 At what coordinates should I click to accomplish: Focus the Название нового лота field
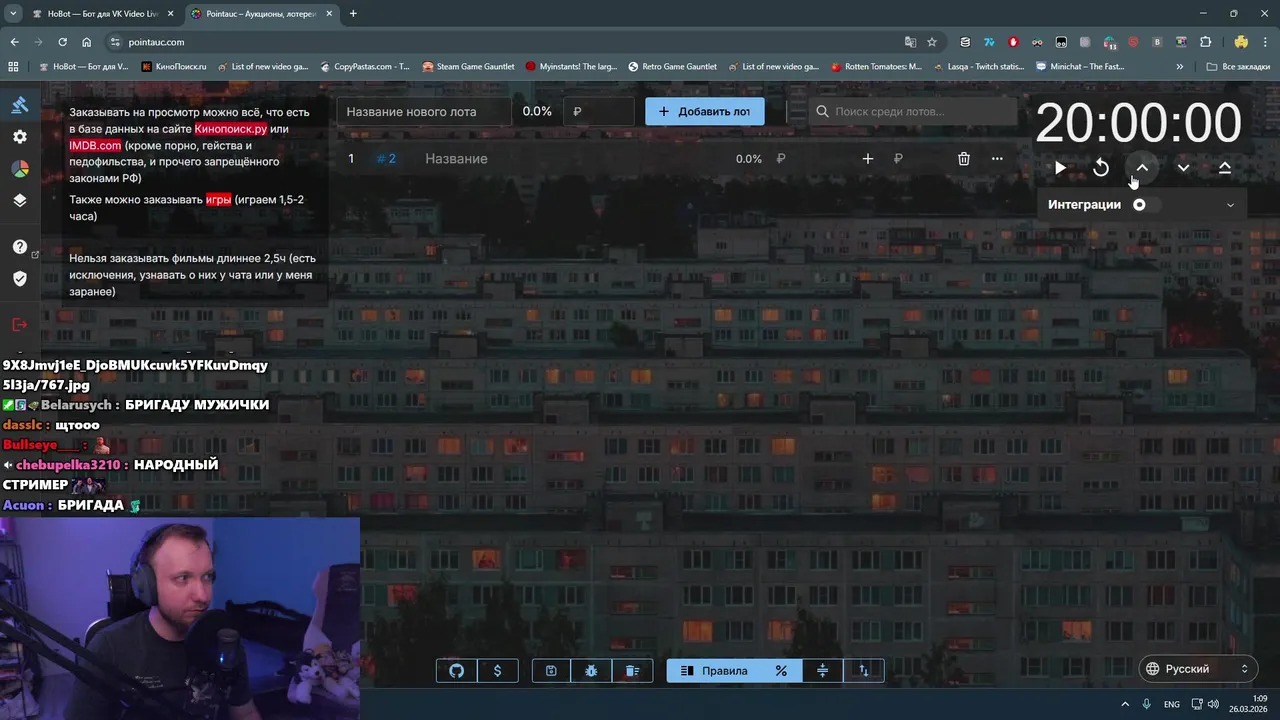coord(425,111)
